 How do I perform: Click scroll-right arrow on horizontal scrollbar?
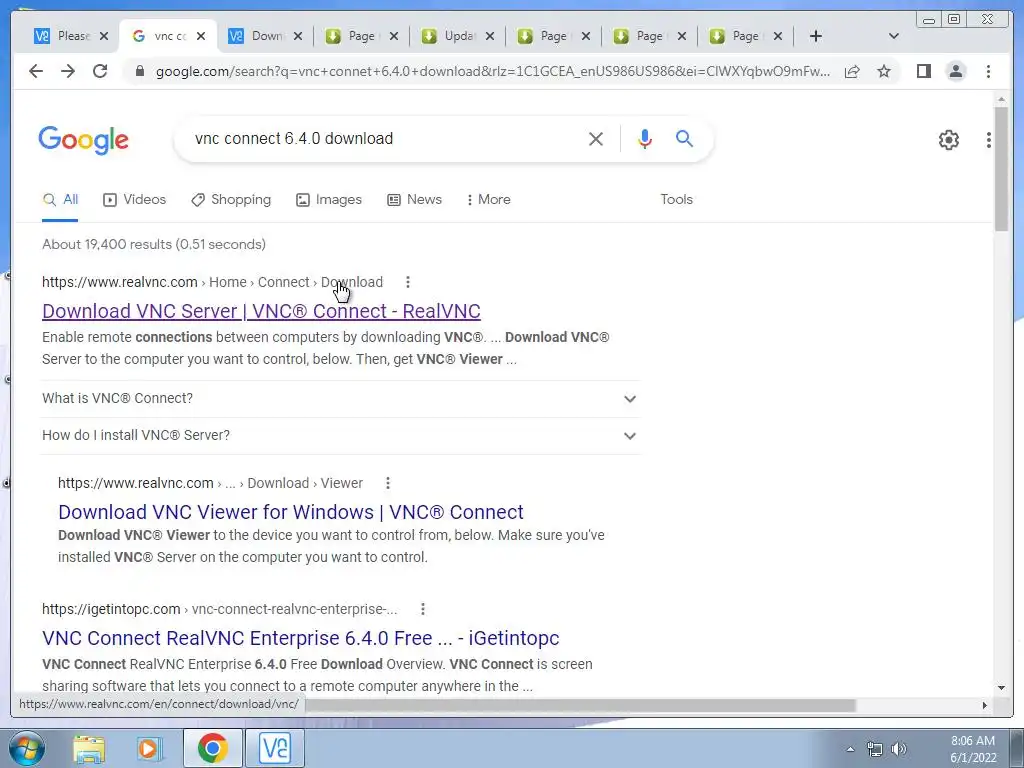[985, 705]
